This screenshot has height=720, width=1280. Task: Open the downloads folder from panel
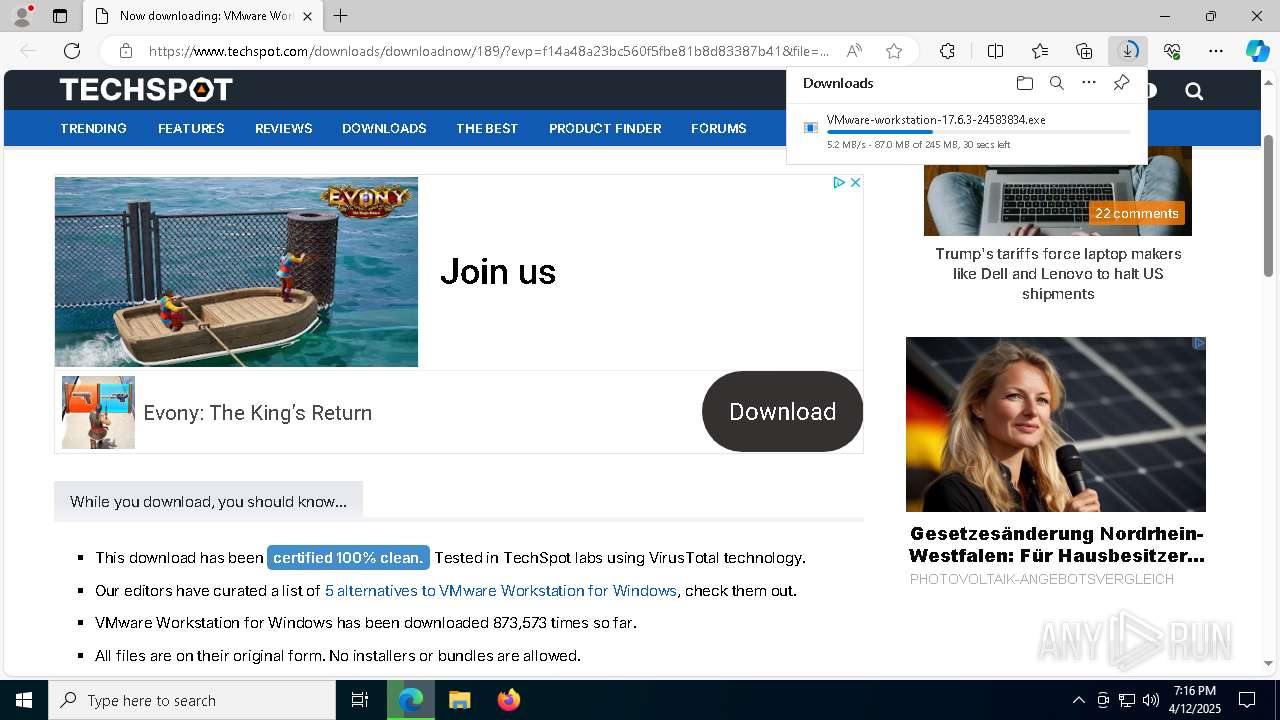(1024, 83)
